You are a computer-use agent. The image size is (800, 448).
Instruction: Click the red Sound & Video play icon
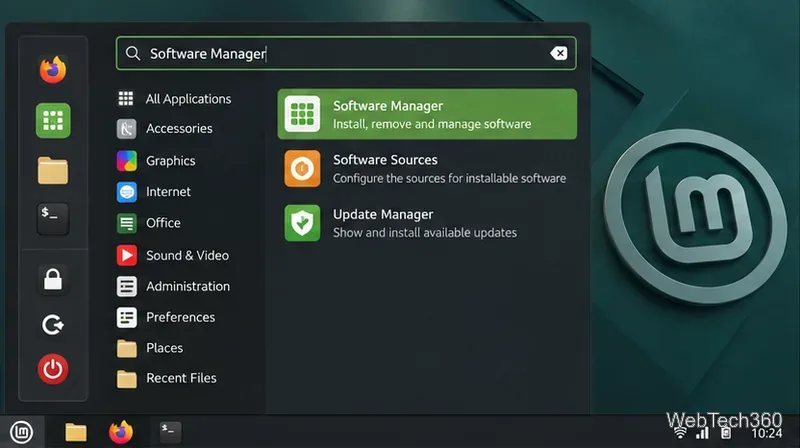pyautogui.click(x=127, y=255)
